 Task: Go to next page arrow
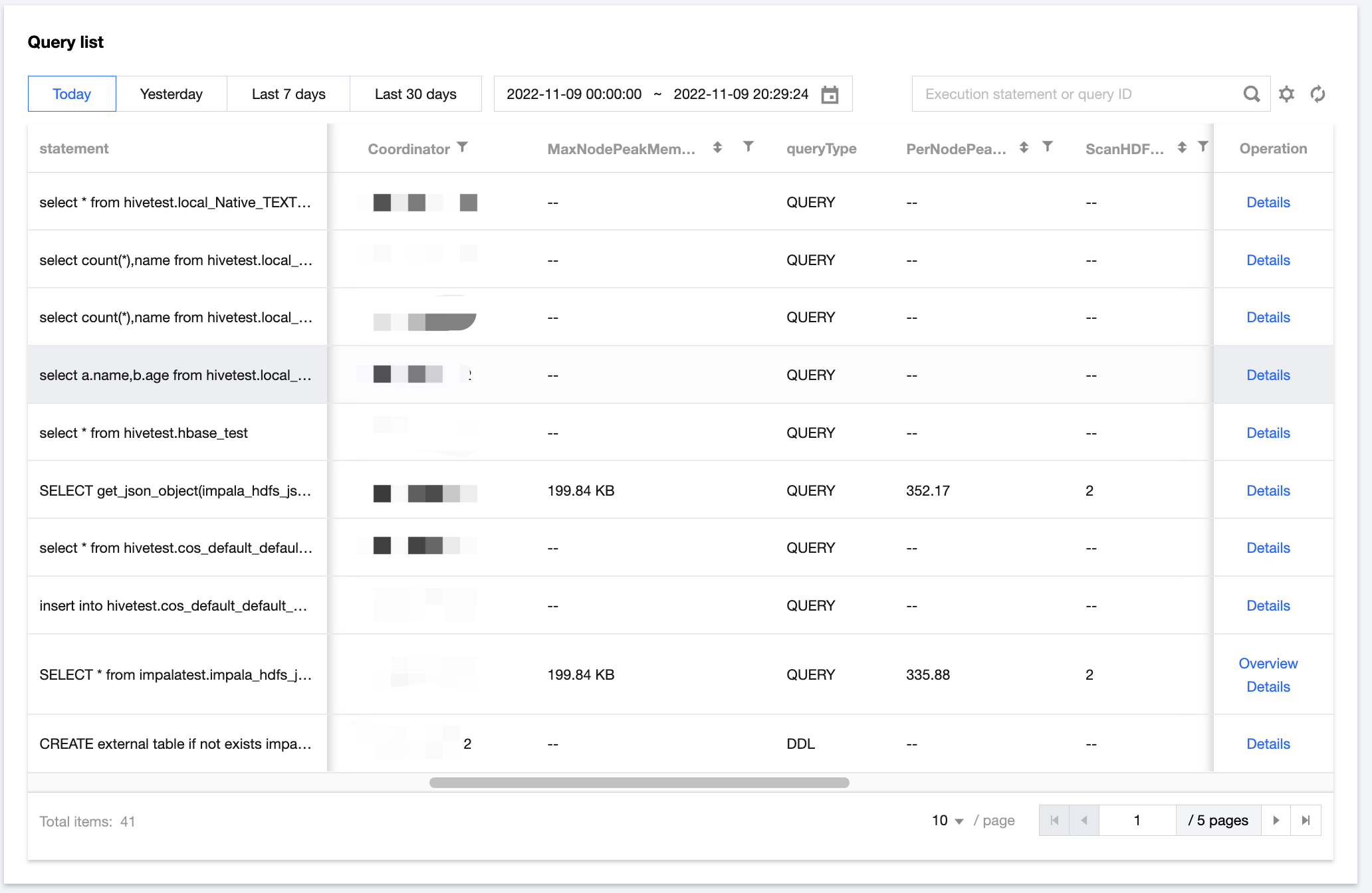pos(1276,821)
